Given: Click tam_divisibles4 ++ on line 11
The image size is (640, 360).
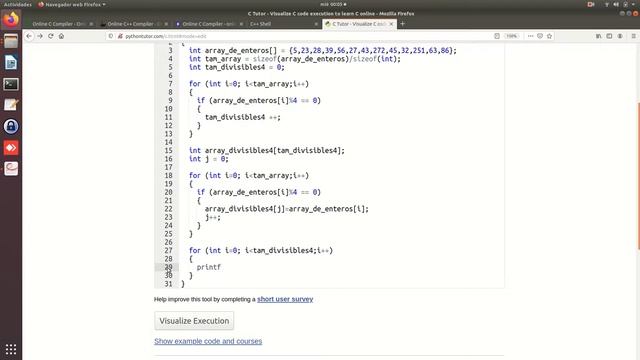Looking at the screenshot, I should [242, 117].
